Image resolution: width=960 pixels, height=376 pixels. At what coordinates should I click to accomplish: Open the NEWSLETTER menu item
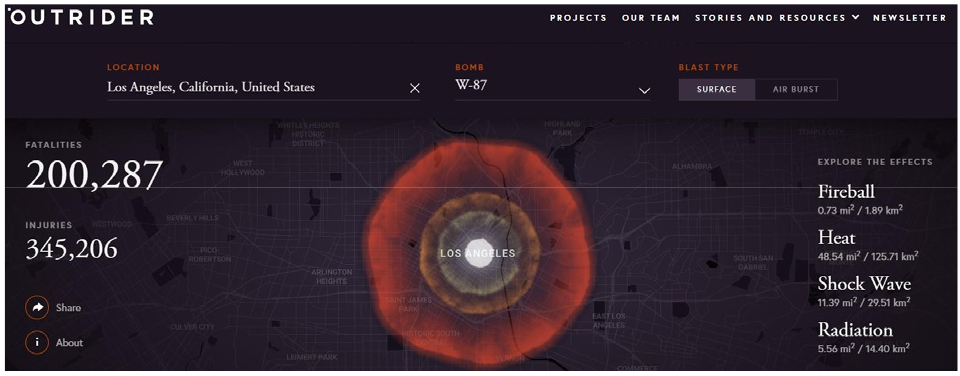(x=909, y=18)
